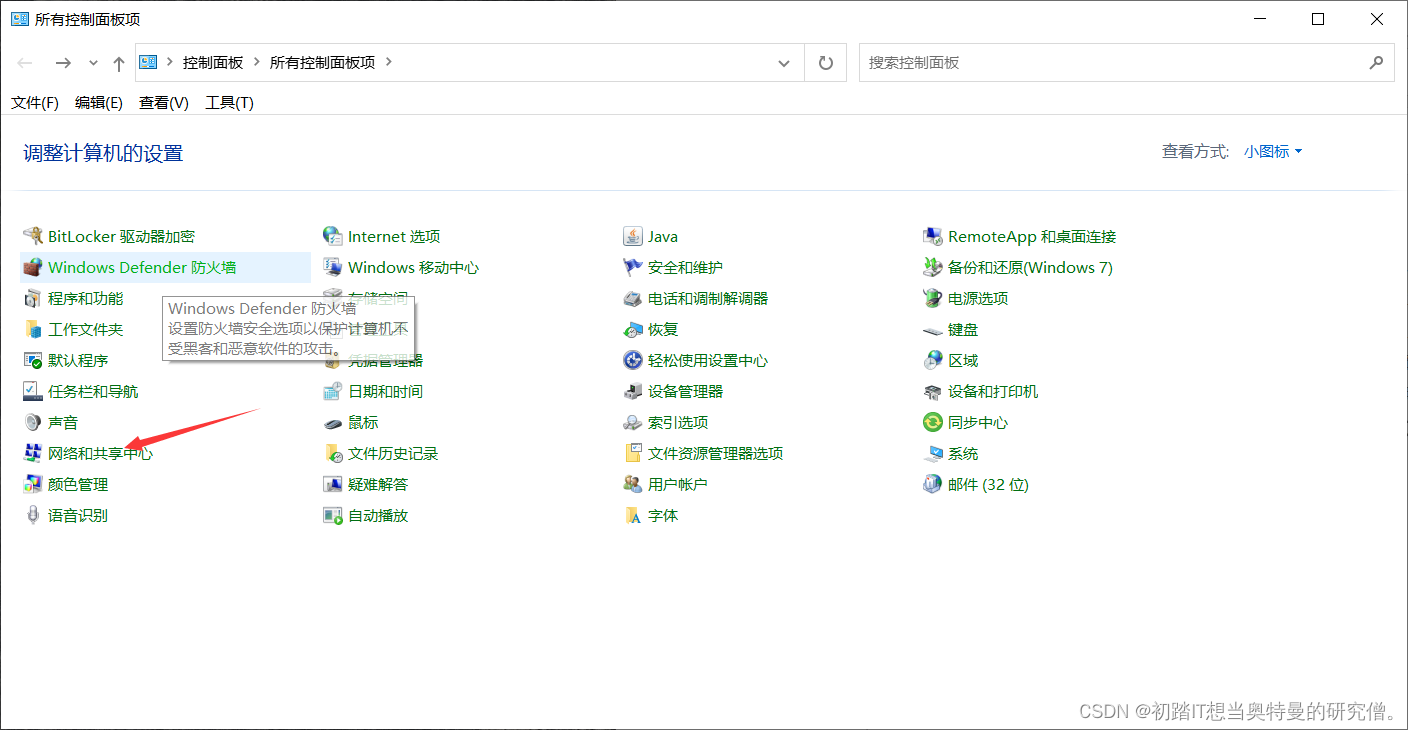1408x730 pixels.
Task: Refresh the control panel view
Action: pos(825,62)
